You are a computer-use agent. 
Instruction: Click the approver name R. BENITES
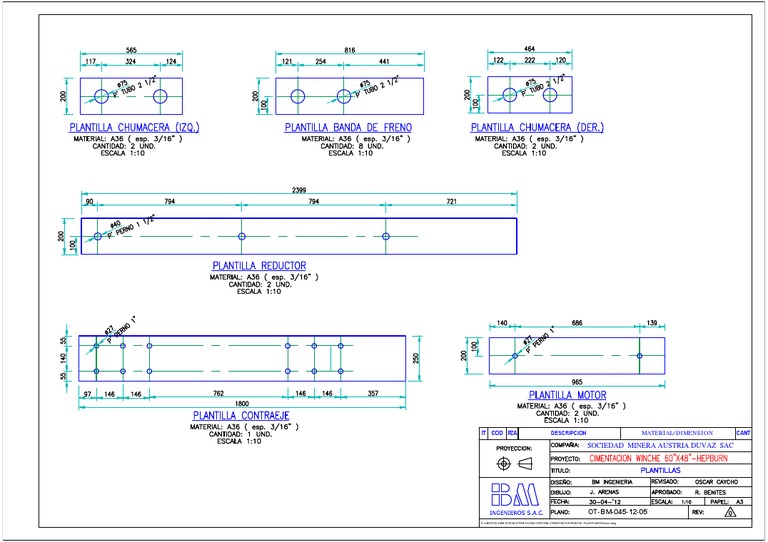(710, 493)
